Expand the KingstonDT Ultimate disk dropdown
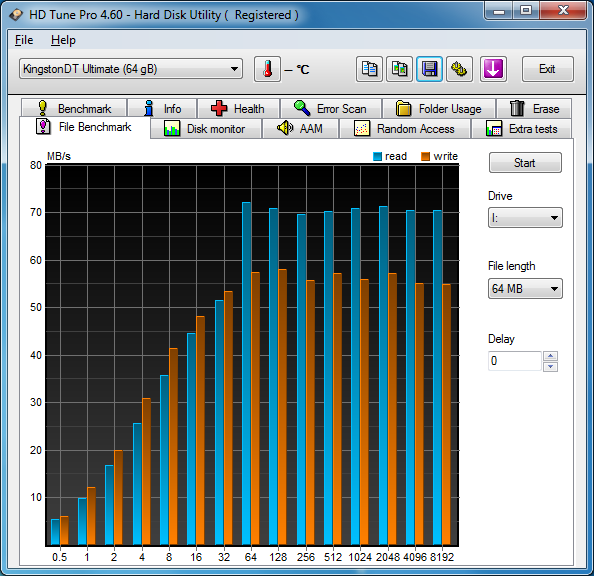Image resolution: width=594 pixels, height=576 pixels. tap(131, 69)
